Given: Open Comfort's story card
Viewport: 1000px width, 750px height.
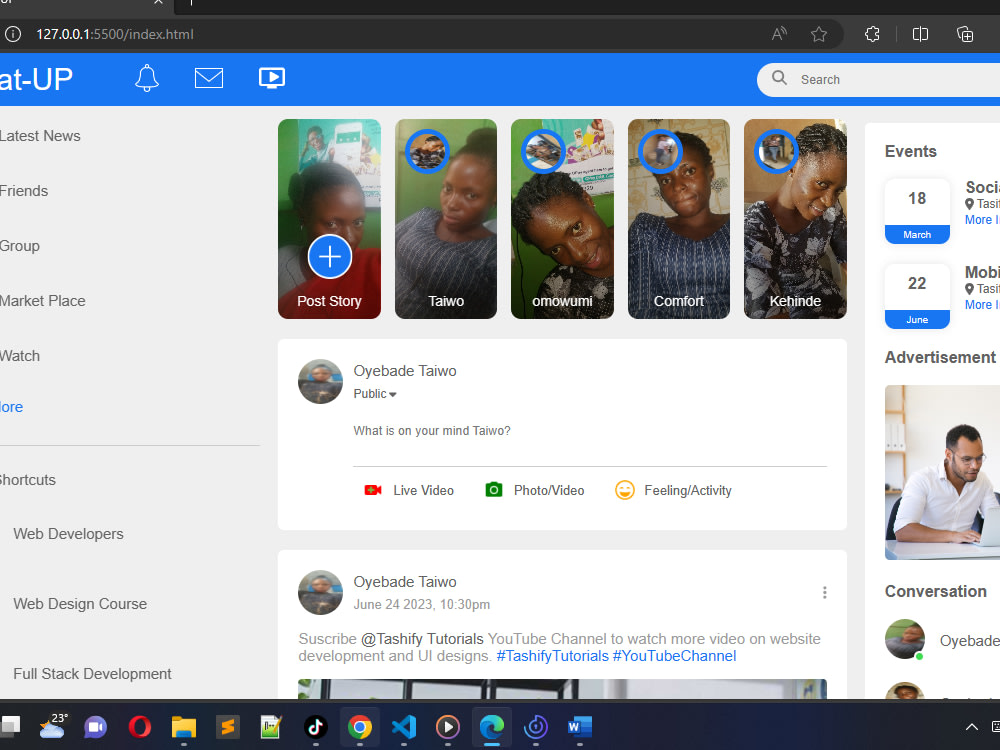Looking at the screenshot, I should pyautogui.click(x=679, y=219).
